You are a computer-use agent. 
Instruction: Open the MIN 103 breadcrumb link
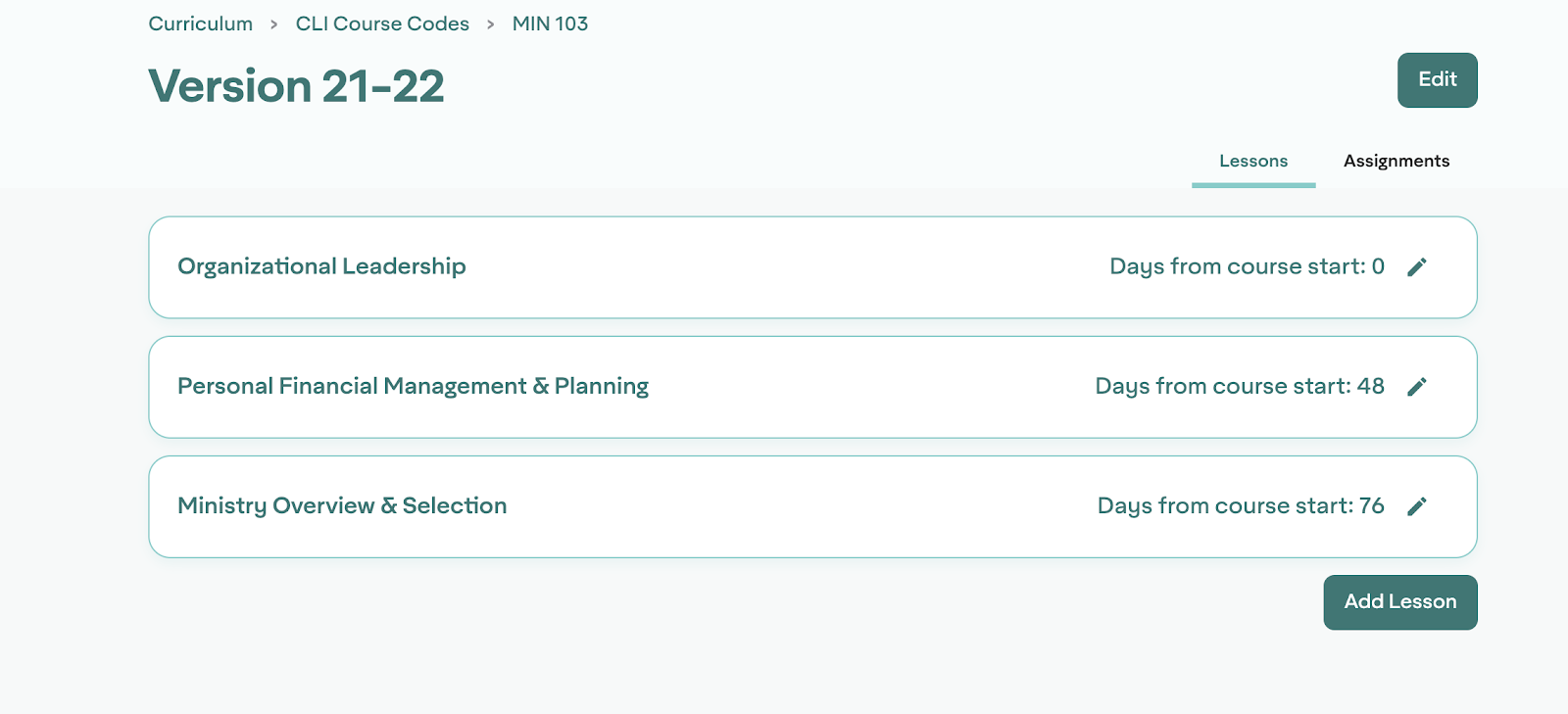tap(550, 24)
